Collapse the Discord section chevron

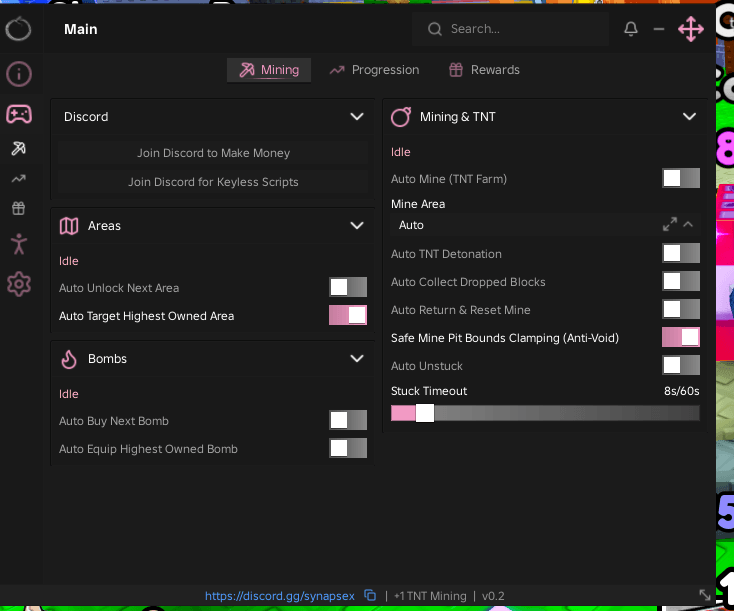[x=357, y=117]
